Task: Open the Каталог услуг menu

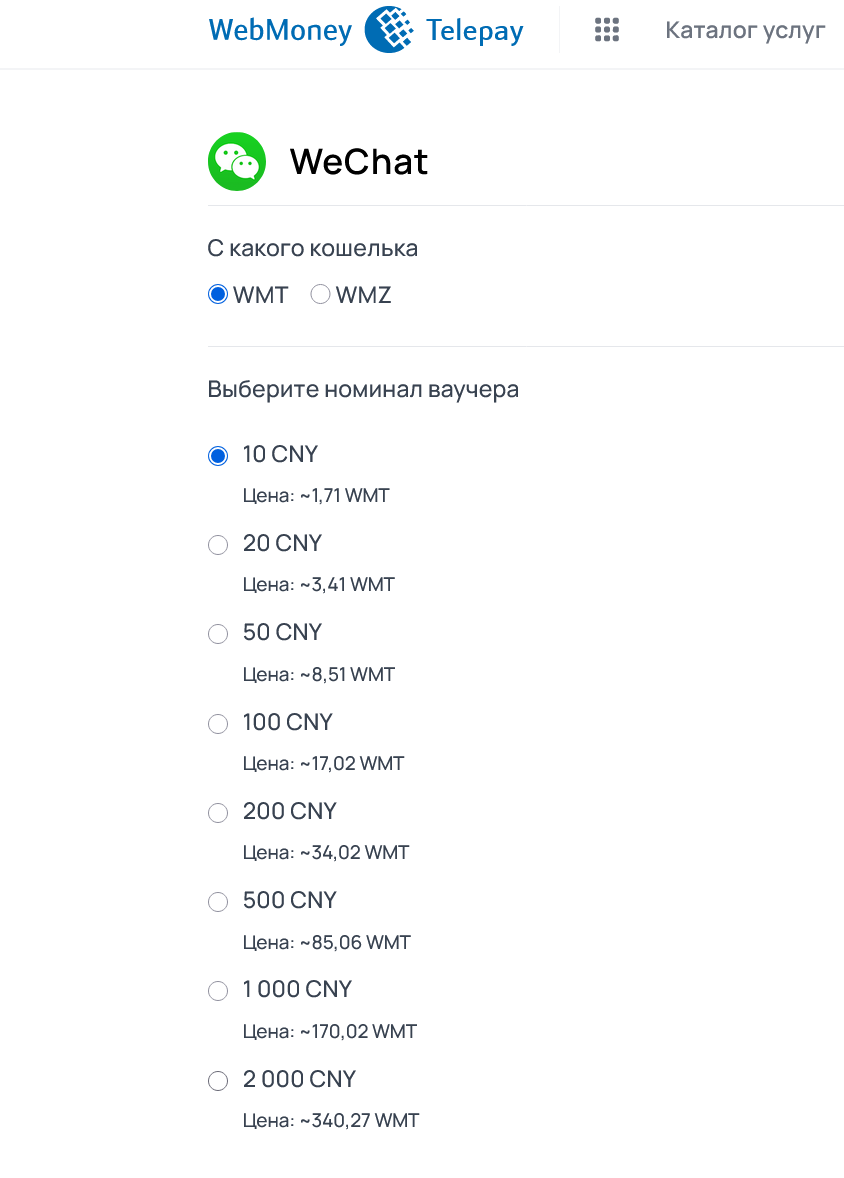Action: tap(745, 30)
